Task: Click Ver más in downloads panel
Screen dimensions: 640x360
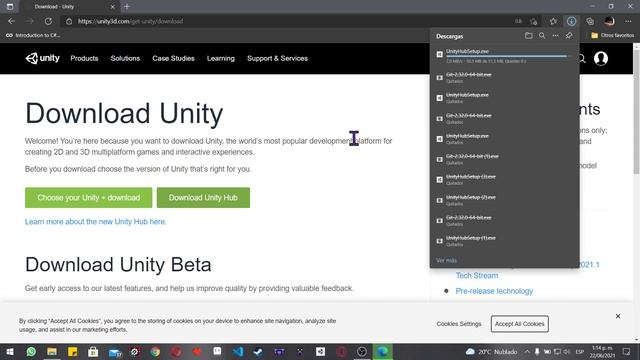Action: [x=446, y=260]
